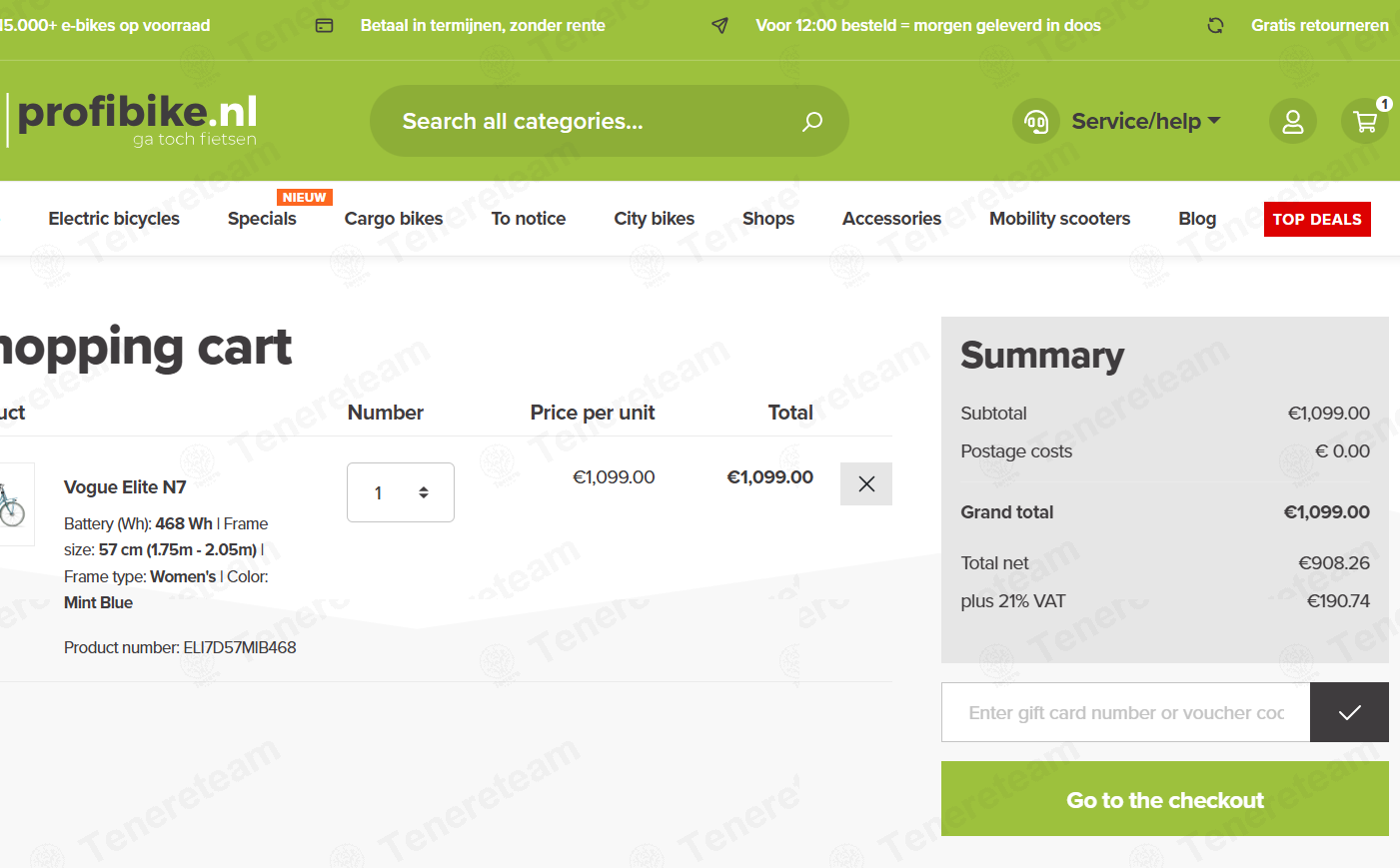Image resolution: width=1400 pixels, height=868 pixels.
Task: Click the Grand total amount €1,099.00
Action: (x=1326, y=512)
